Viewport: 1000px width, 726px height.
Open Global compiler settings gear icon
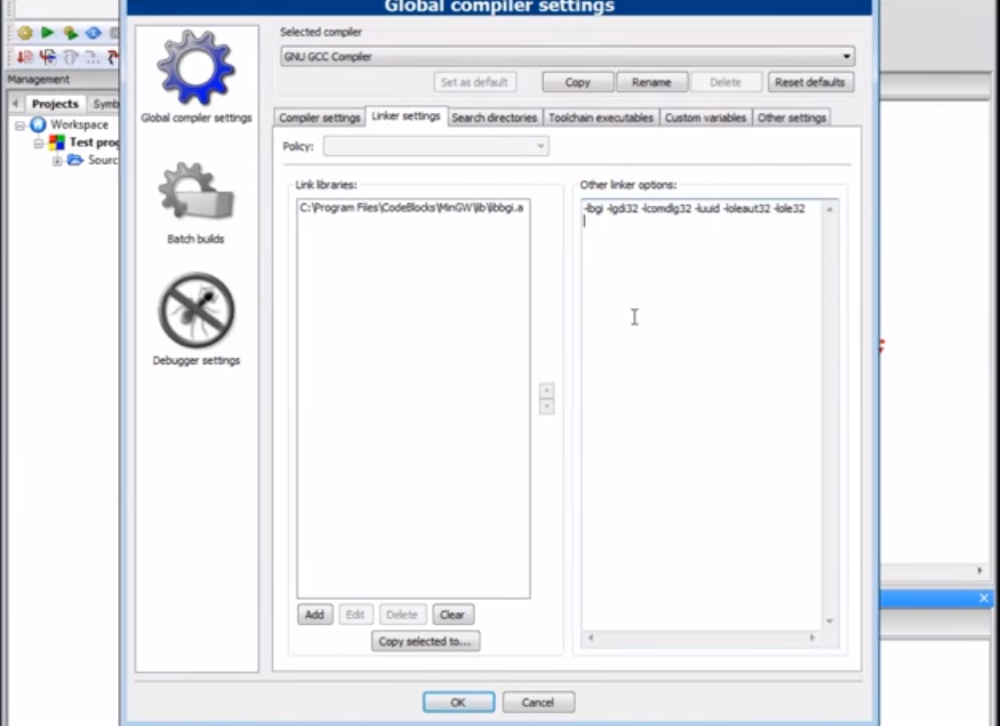click(x=196, y=68)
